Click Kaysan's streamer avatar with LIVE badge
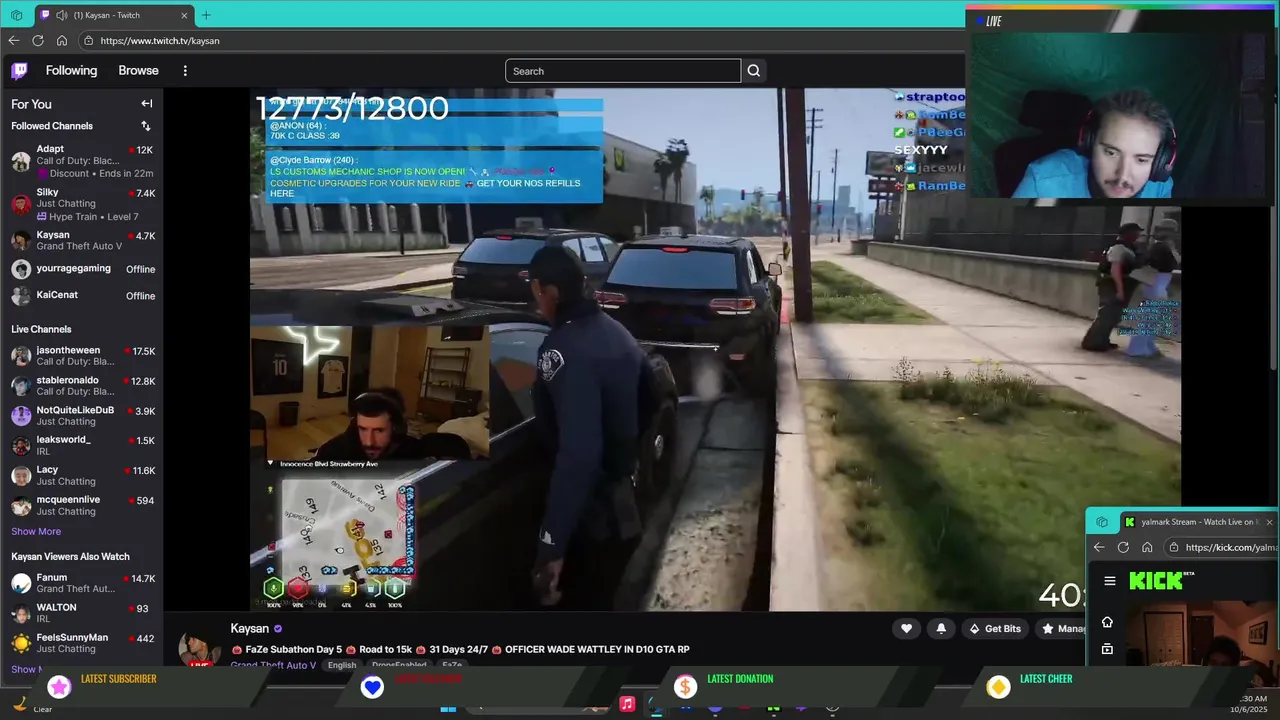The image size is (1280, 720). 199,648
